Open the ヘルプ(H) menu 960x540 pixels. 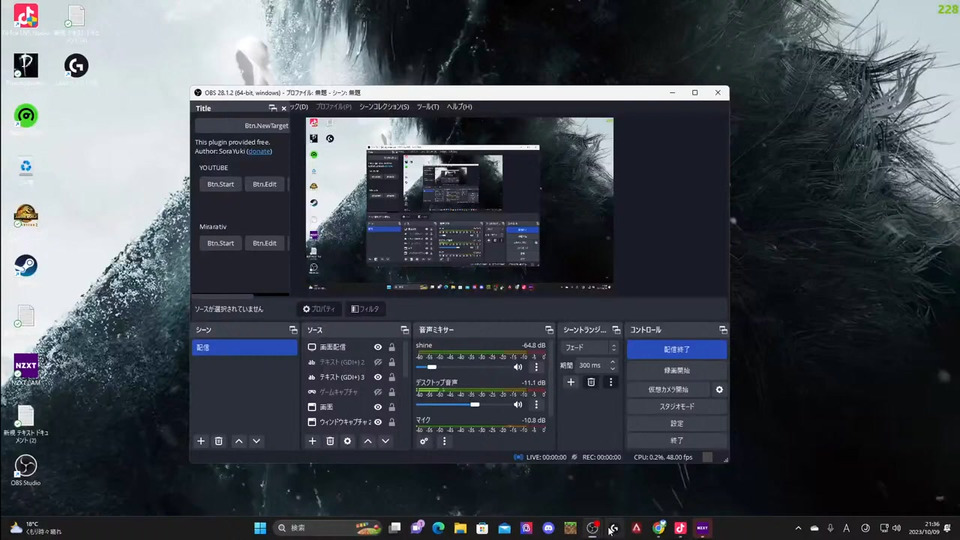[459, 106]
